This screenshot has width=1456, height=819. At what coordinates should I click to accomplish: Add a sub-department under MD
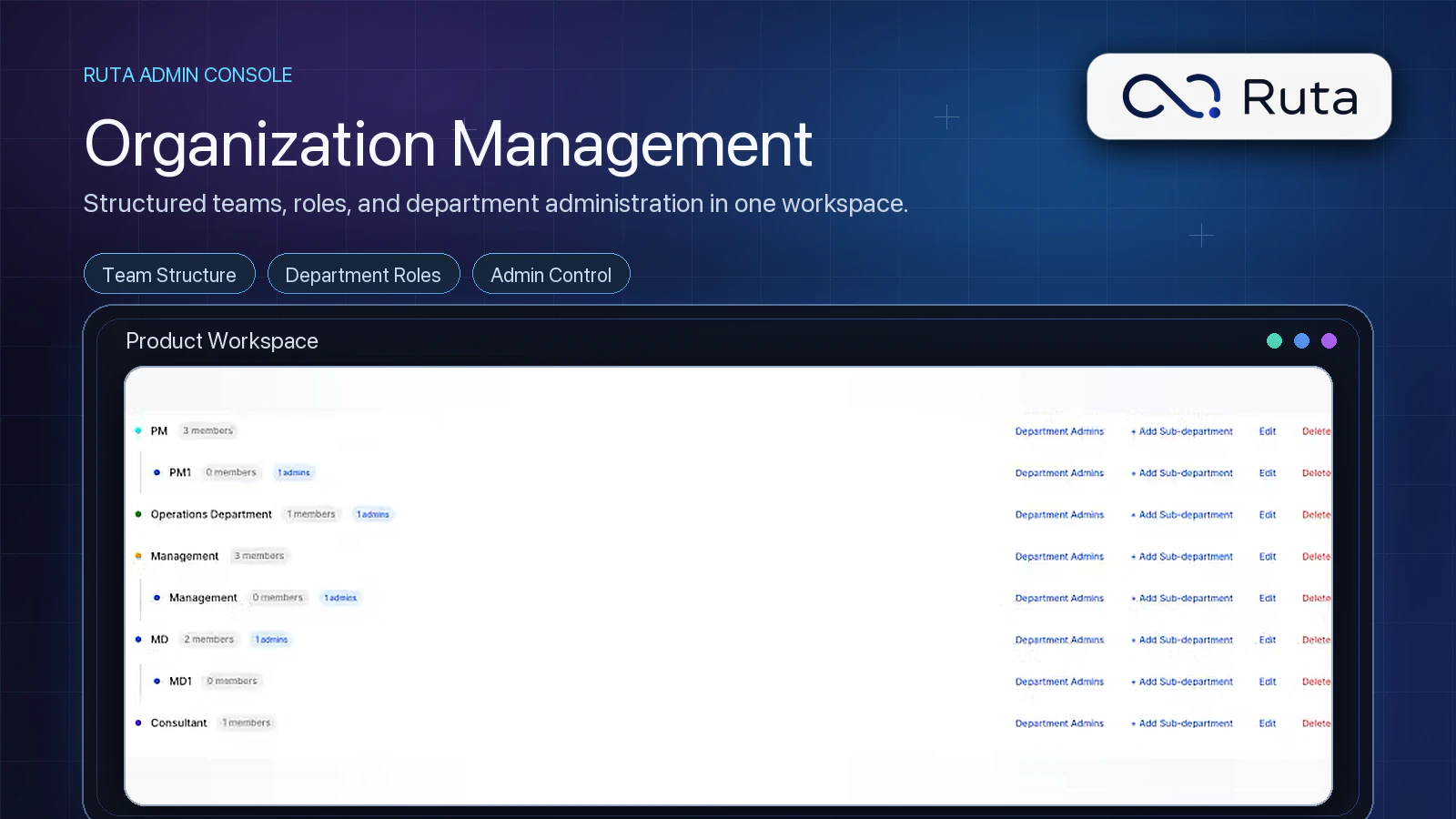click(x=1181, y=641)
